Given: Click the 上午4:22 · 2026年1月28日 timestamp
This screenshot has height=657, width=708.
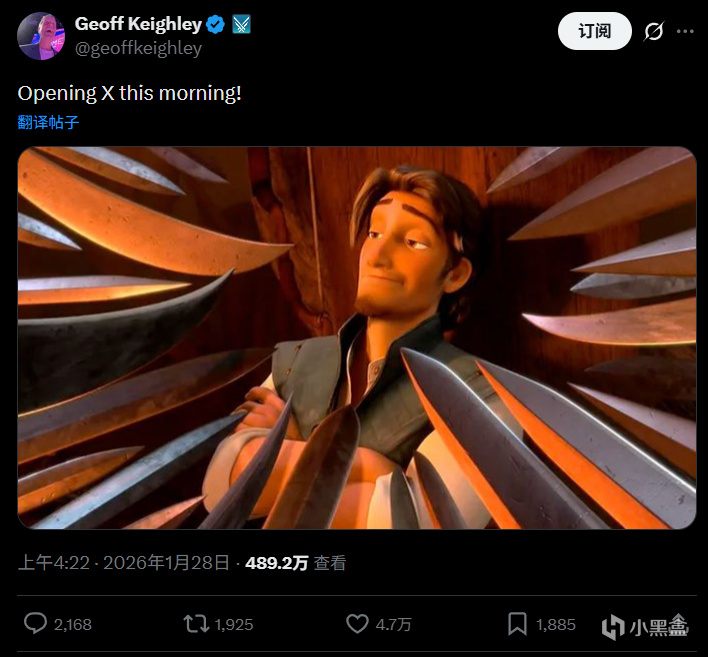Looking at the screenshot, I should 123,563.
